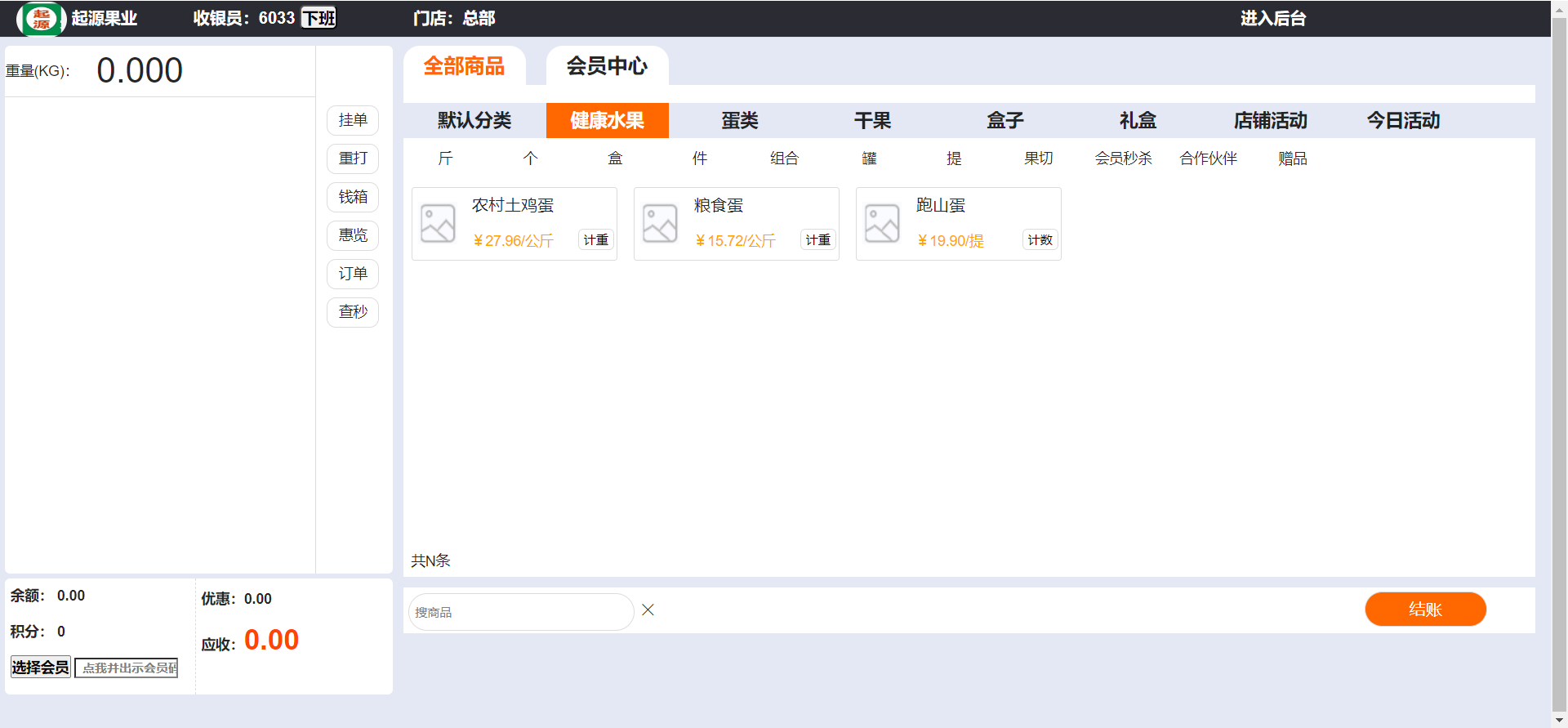Screen dimensions: 1568x728
Task: Select the 盒子 category
Action: pyautogui.click(x=1005, y=120)
